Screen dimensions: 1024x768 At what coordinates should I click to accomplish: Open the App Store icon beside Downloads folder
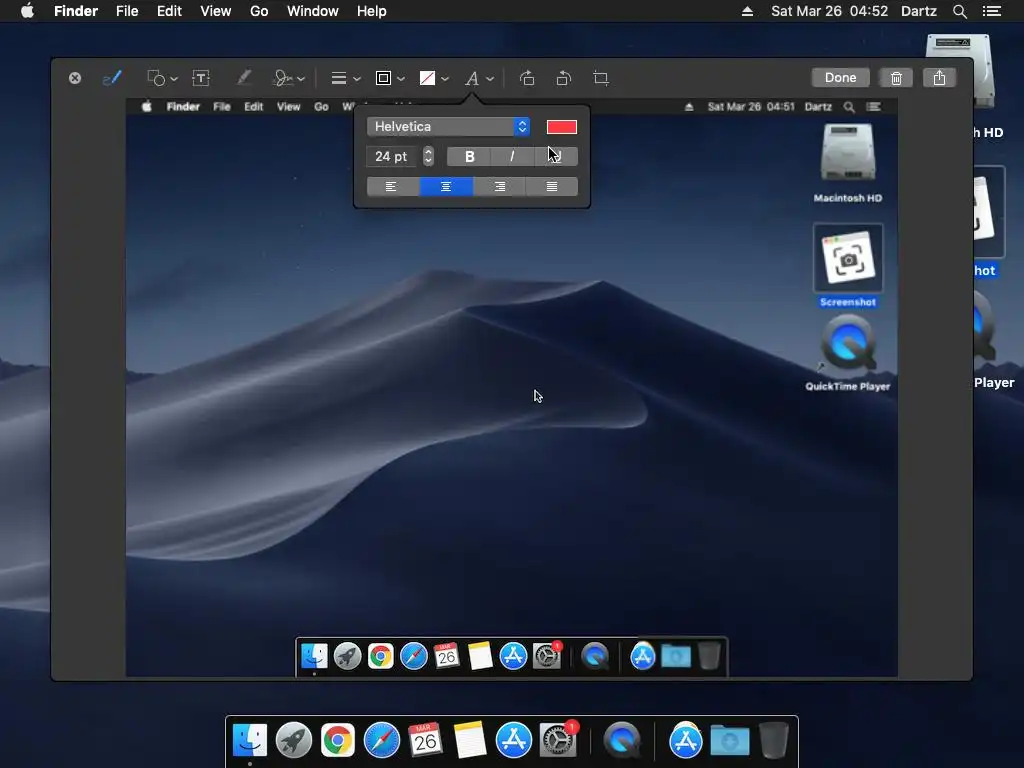[x=686, y=740]
